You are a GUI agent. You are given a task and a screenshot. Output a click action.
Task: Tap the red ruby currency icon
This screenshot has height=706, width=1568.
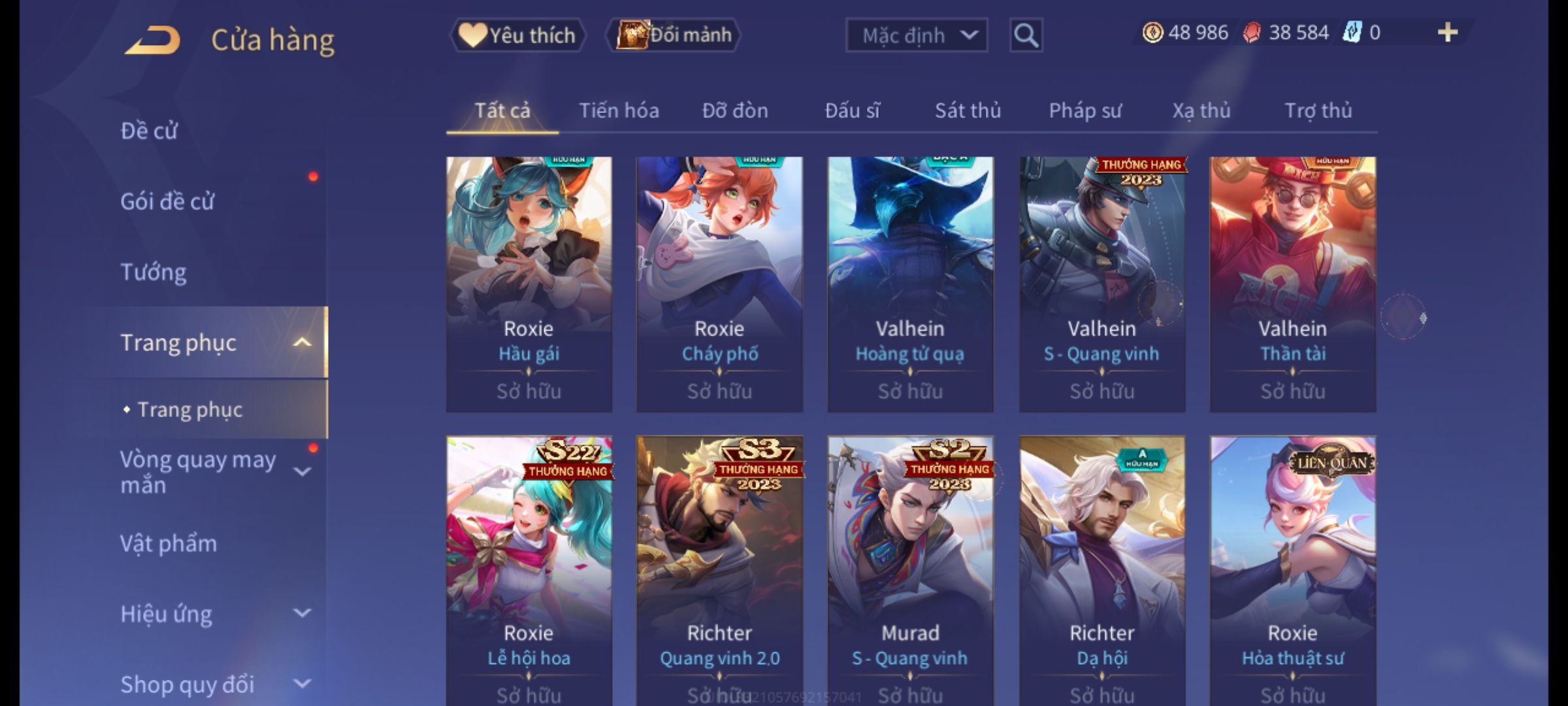point(1252,33)
